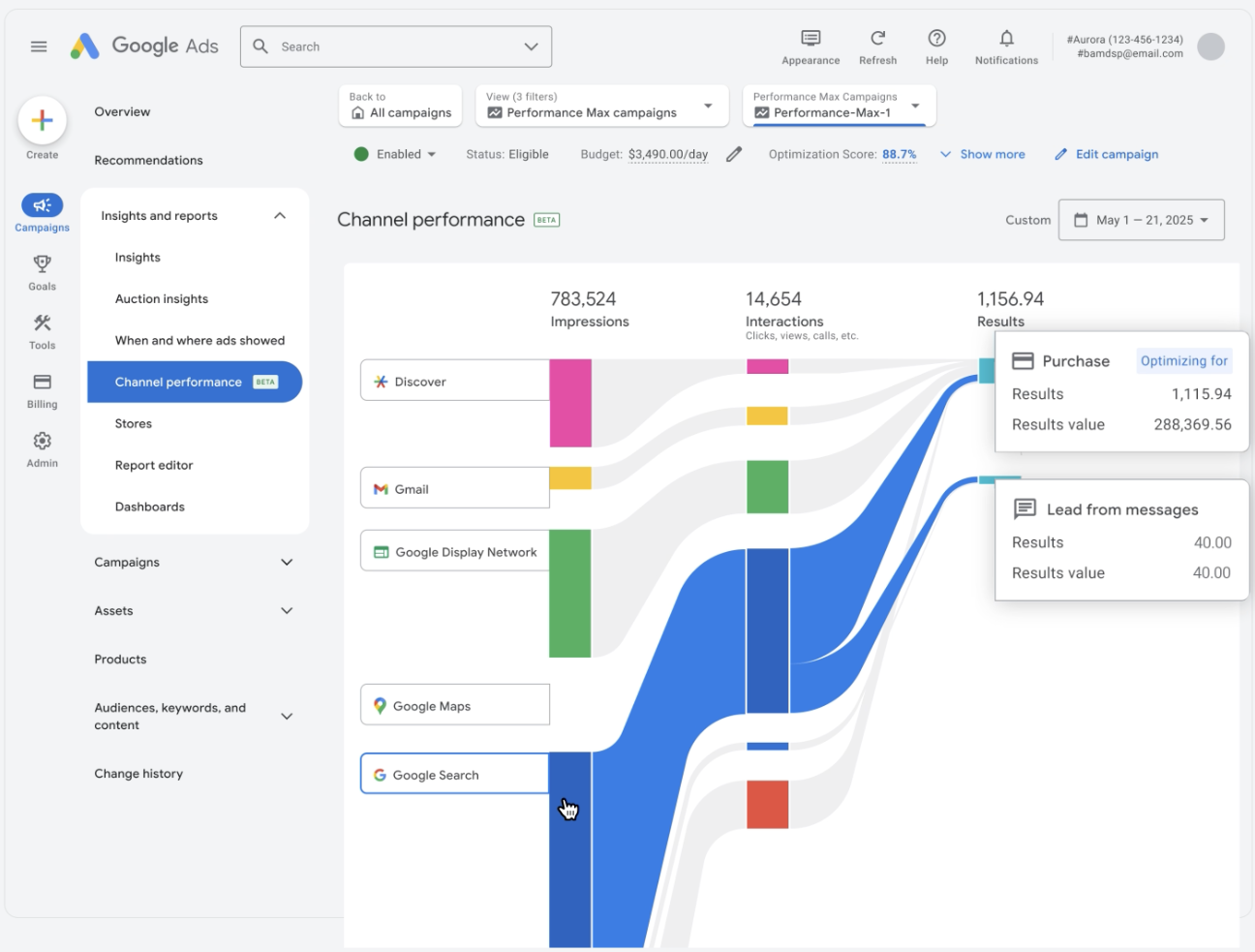Click the Discover channel icon
Screen dimensions: 1255x952
tap(381, 382)
